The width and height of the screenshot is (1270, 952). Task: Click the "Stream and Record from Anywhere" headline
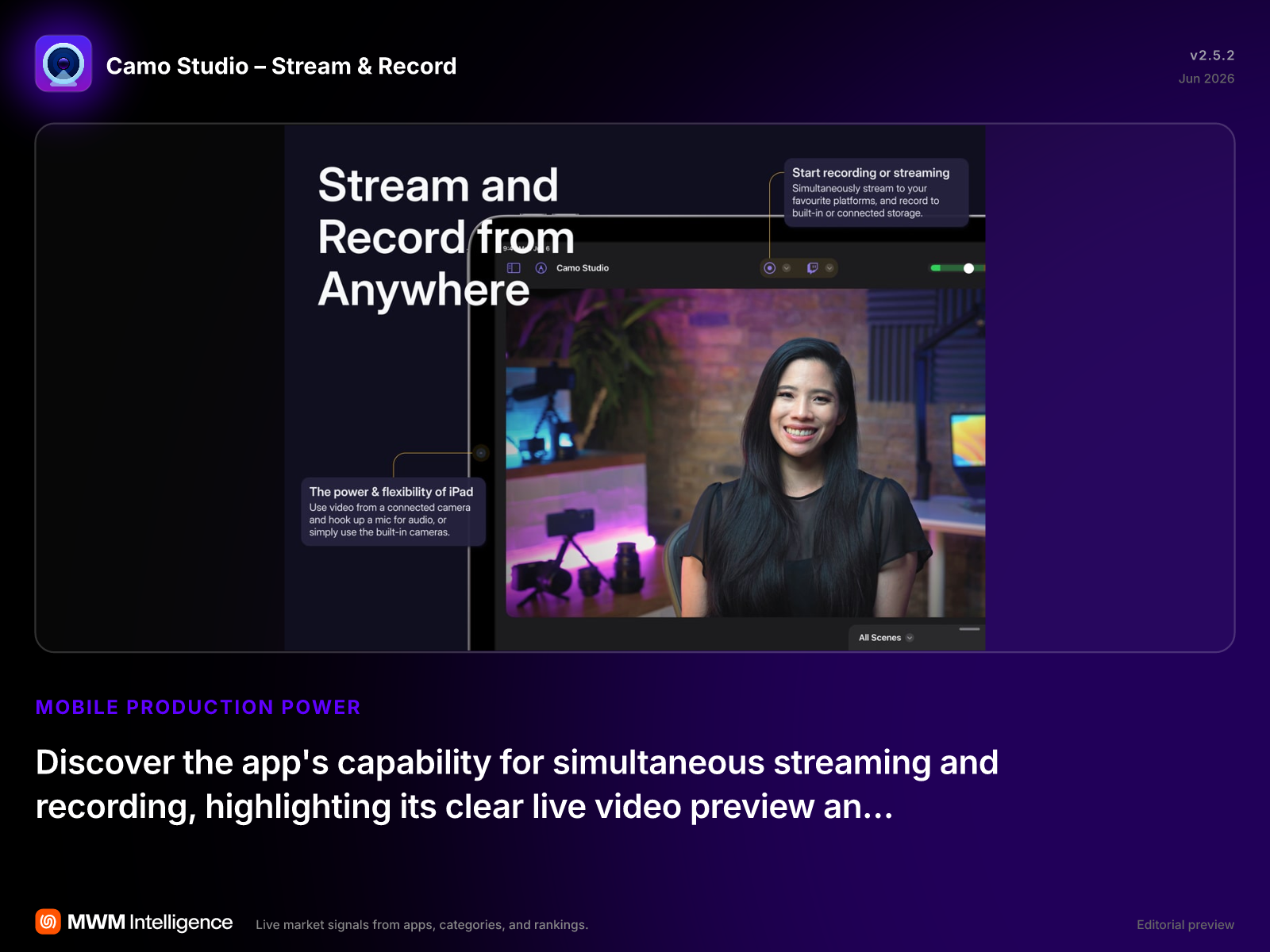coord(446,236)
